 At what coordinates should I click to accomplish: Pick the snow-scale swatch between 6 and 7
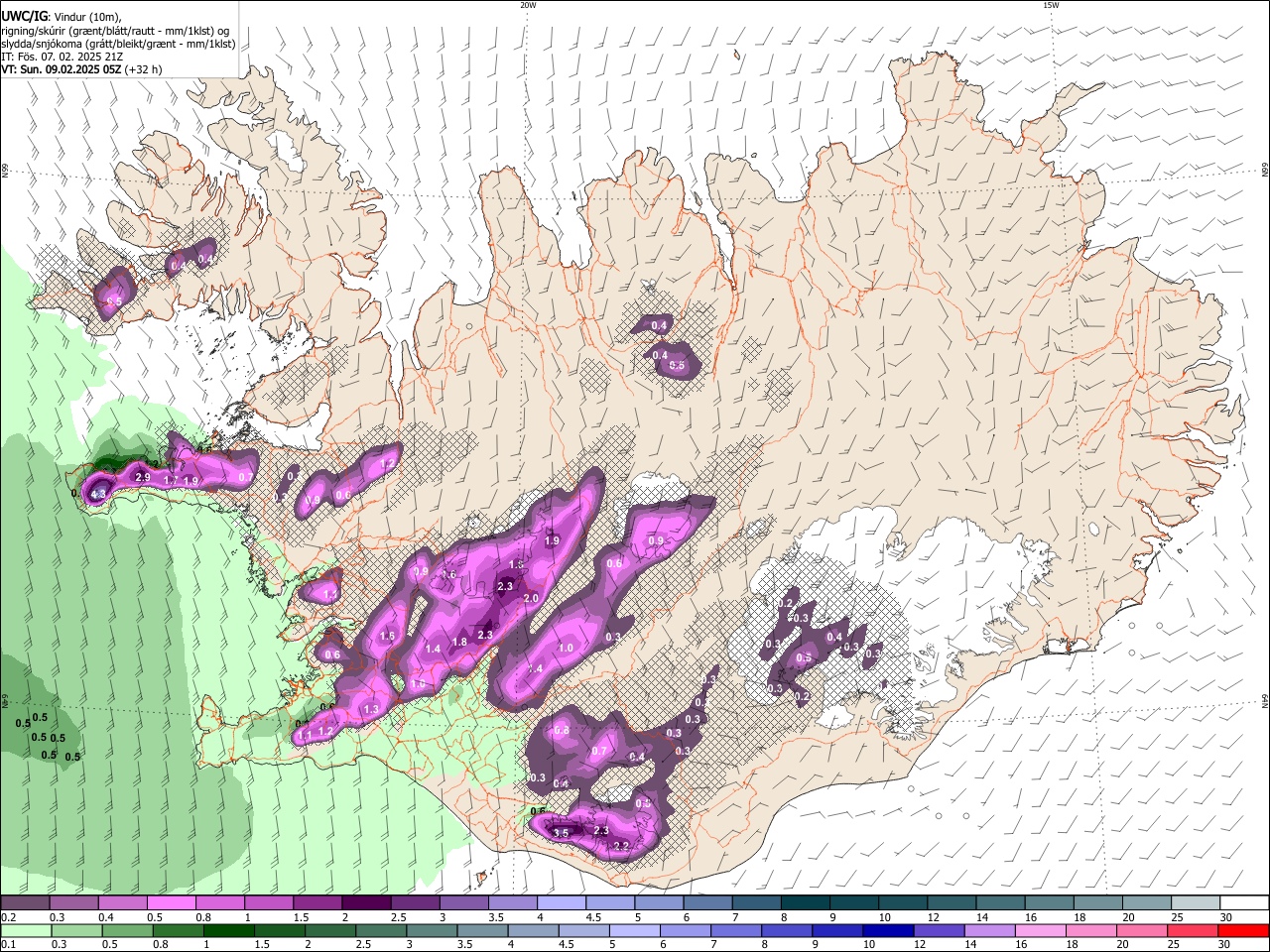pos(707,903)
